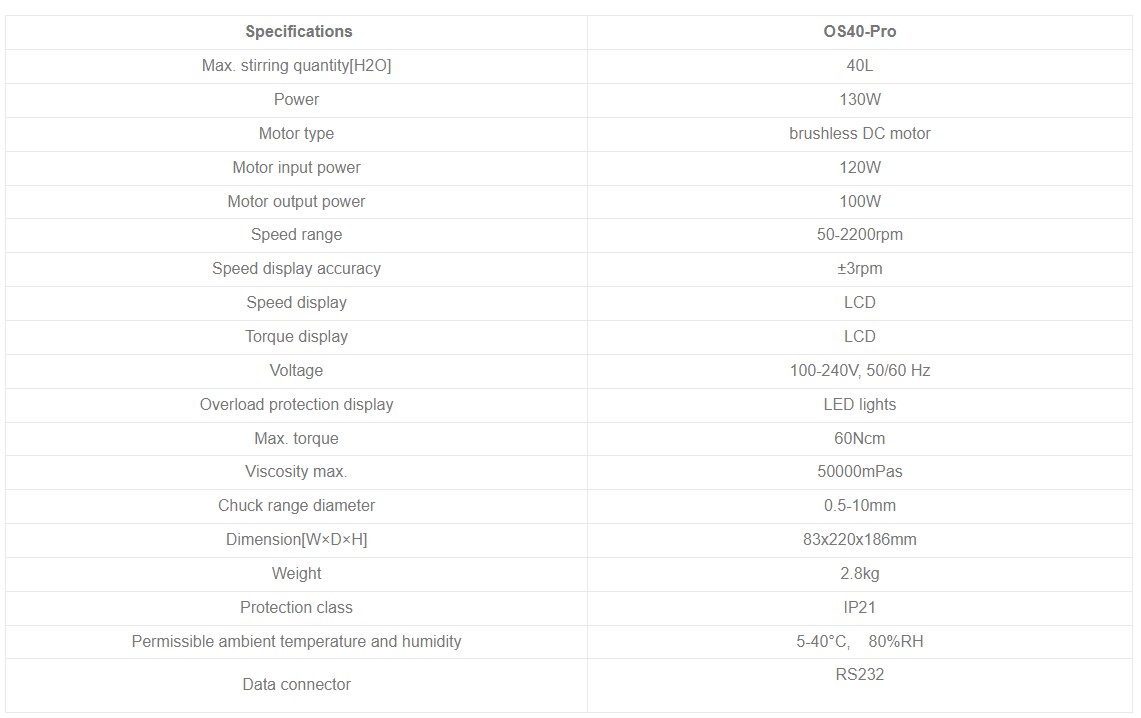
Task: Select the Max. stirring quantity[H2O] label
Action: pos(296,65)
